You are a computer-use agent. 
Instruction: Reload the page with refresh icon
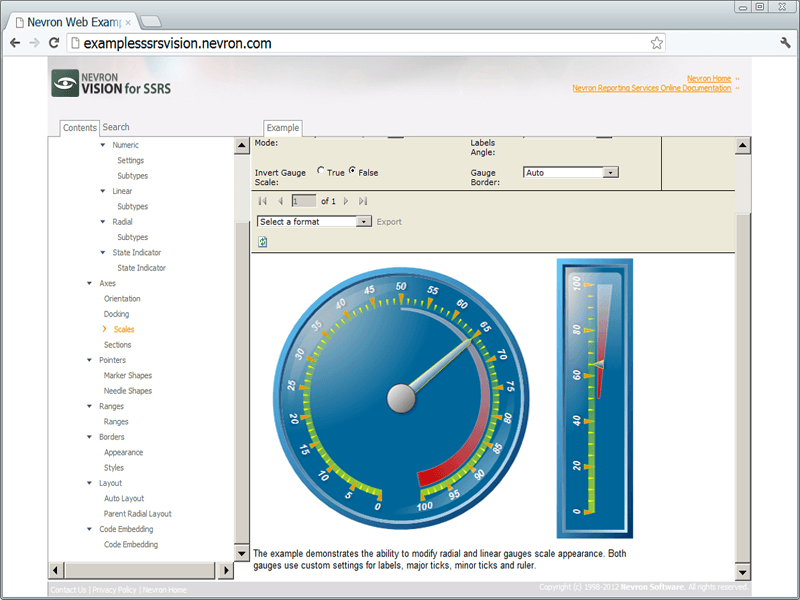click(x=54, y=43)
